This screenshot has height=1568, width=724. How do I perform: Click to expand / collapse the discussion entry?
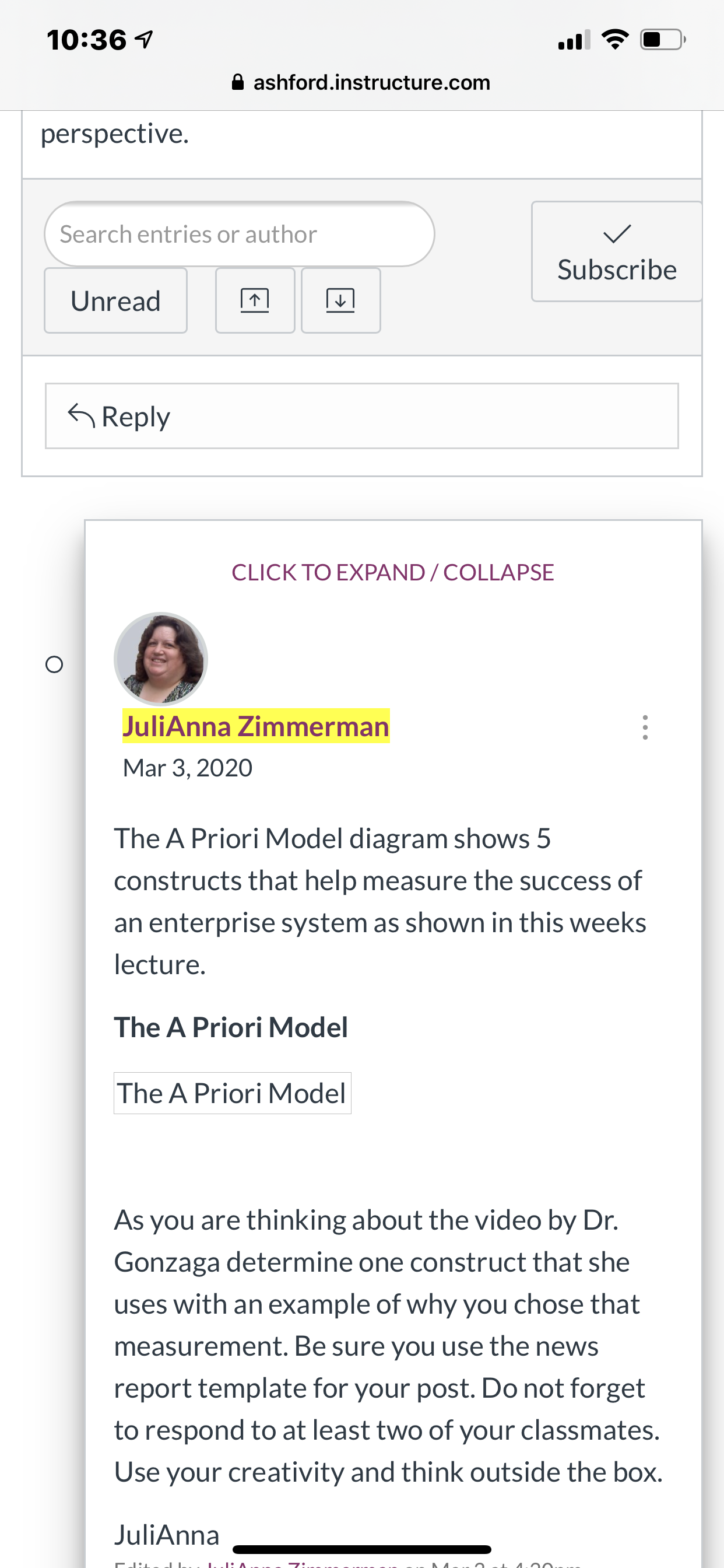tap(392, 572)
